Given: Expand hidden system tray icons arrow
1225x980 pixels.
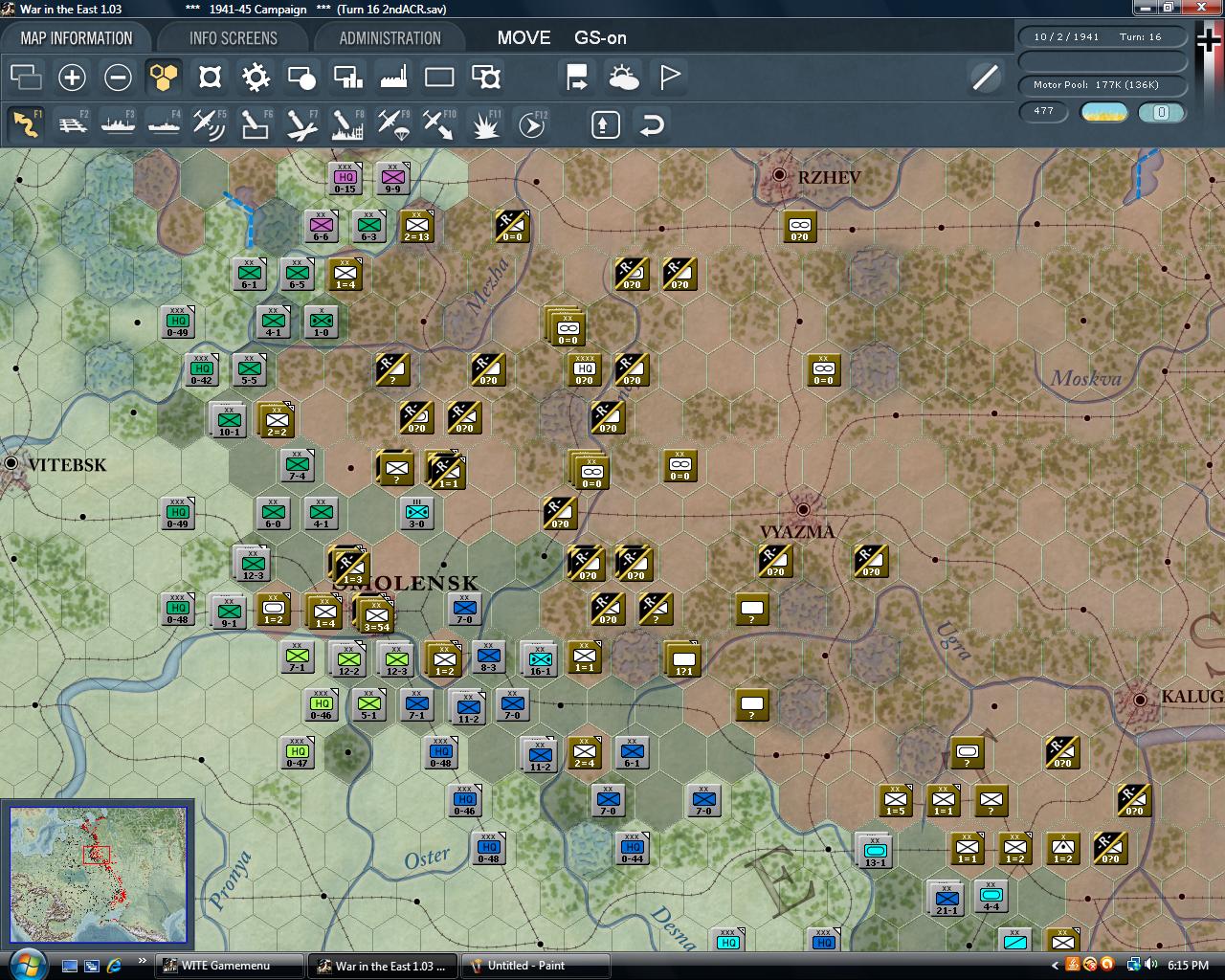Looking at the screenshot, I should [1056, 966].
